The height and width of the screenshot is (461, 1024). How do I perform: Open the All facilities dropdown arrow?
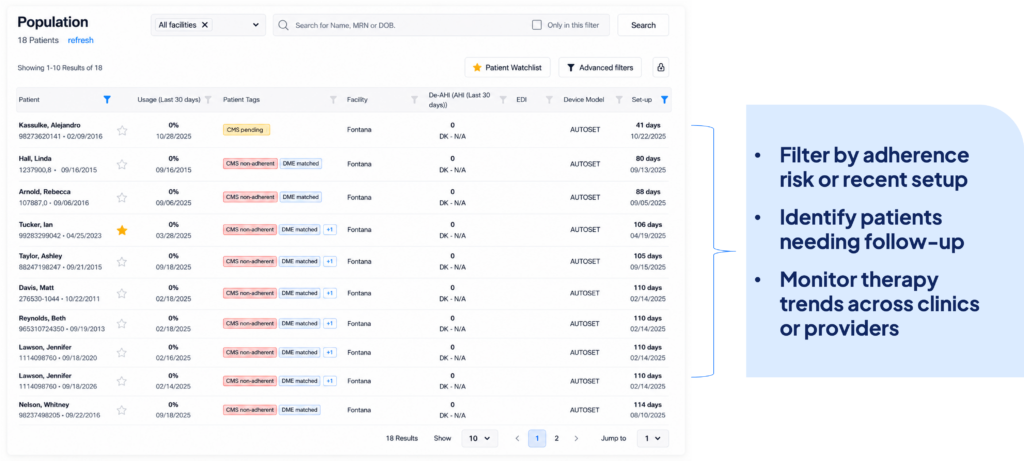[x=255, y=25]
